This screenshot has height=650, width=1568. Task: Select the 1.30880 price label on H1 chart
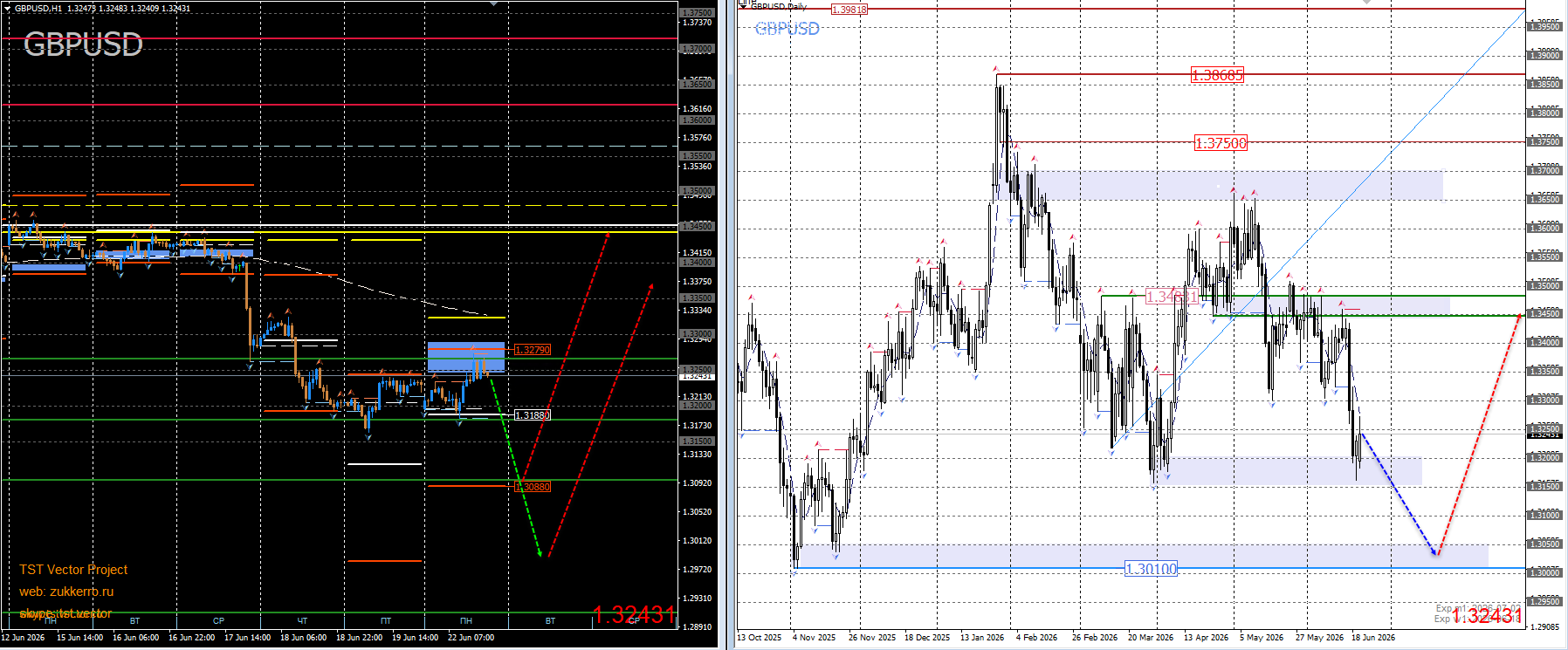click(533, 487)
